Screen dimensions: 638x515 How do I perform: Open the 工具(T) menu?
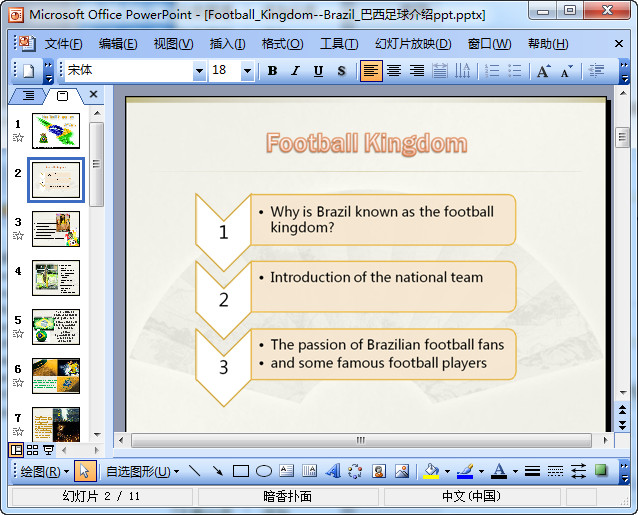tap(339, 44)
